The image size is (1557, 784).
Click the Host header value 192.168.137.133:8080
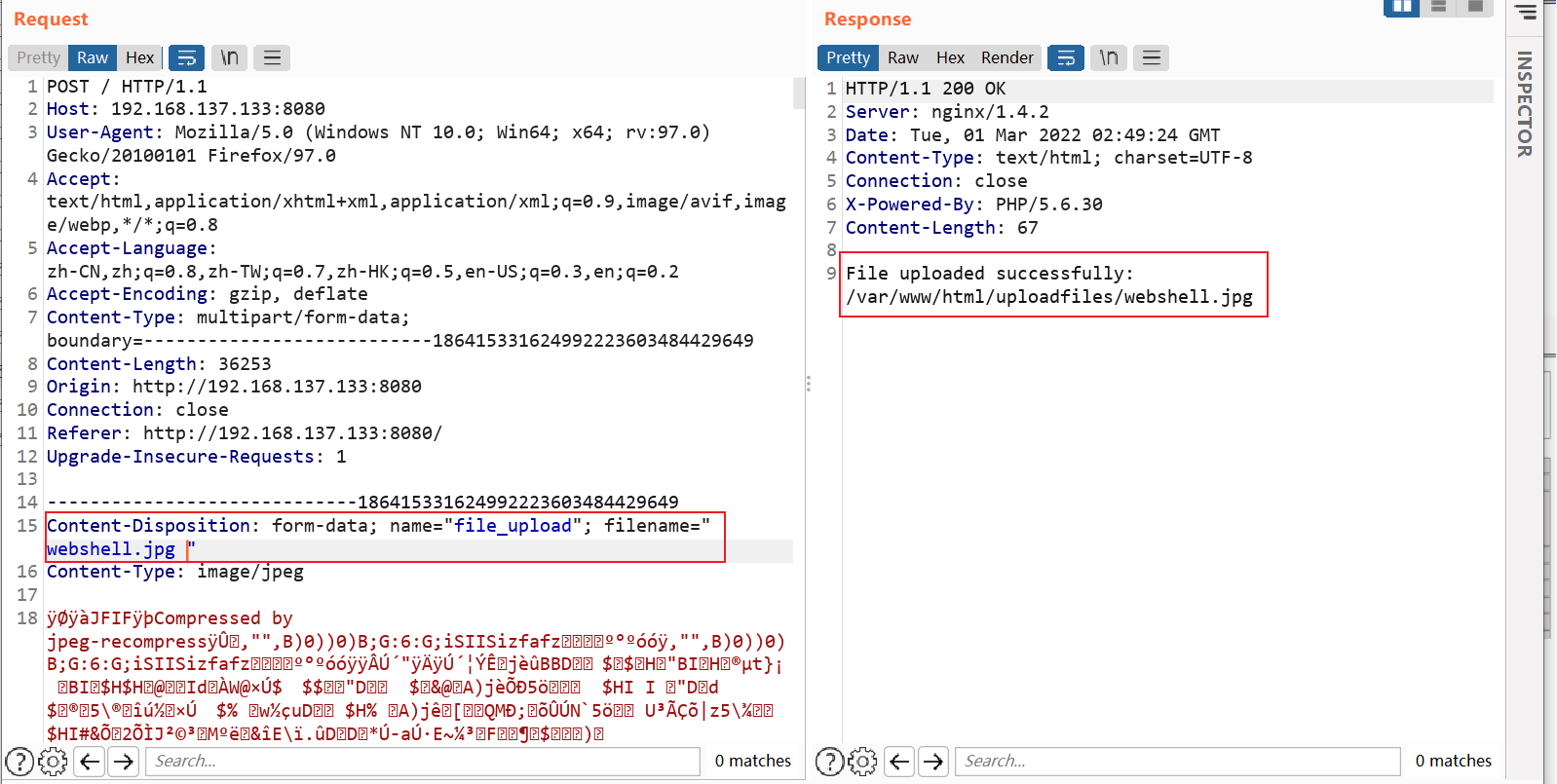218,109
